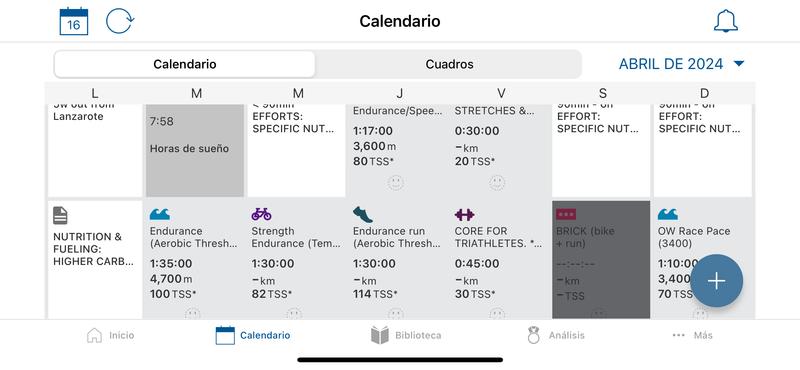This screenshot has height=370, width=800.
Task: Open the bike icon on Strength Endurance workout
Action: pos(261,214)
